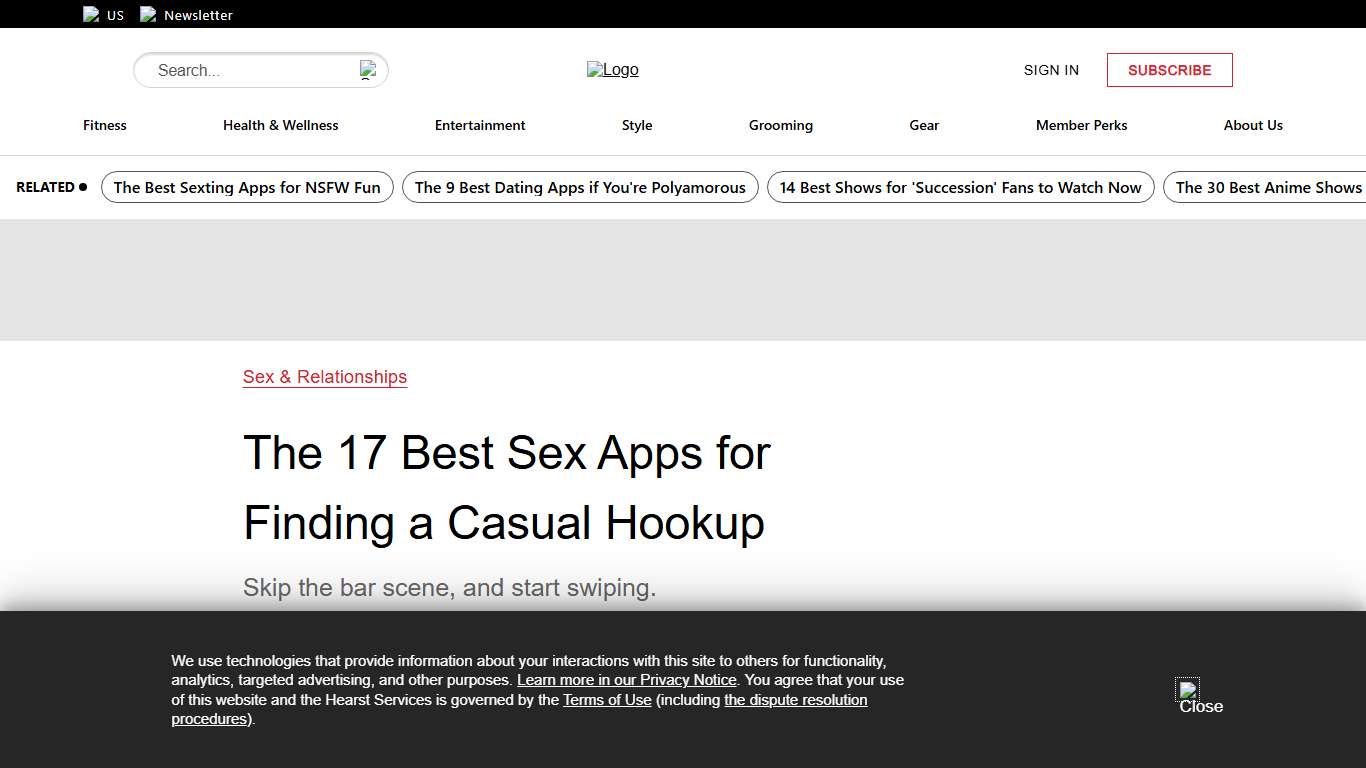Click the SUBSCRIBE button

[1169, 70]
